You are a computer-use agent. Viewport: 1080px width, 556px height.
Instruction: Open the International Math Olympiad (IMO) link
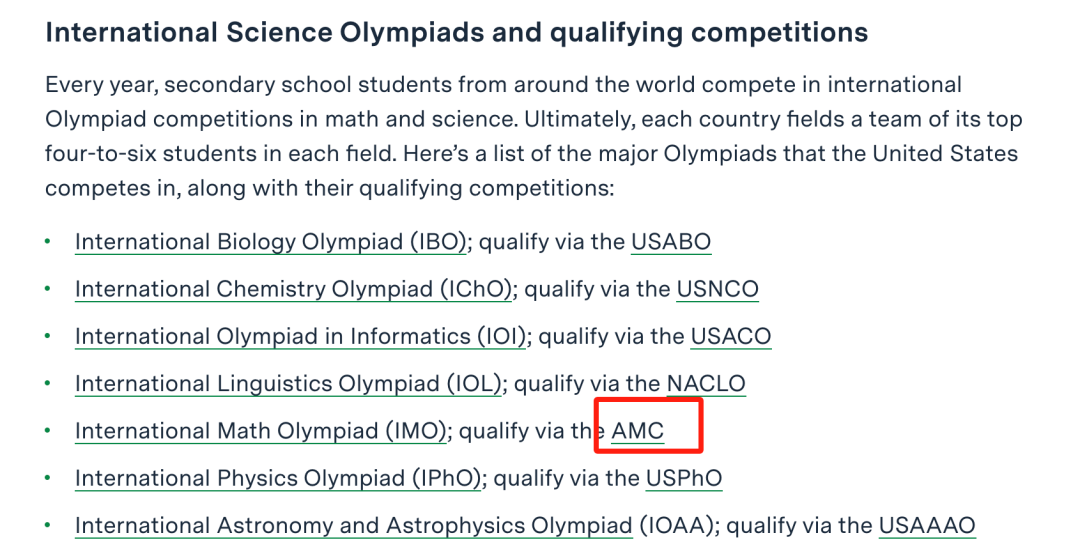(261, 431)
